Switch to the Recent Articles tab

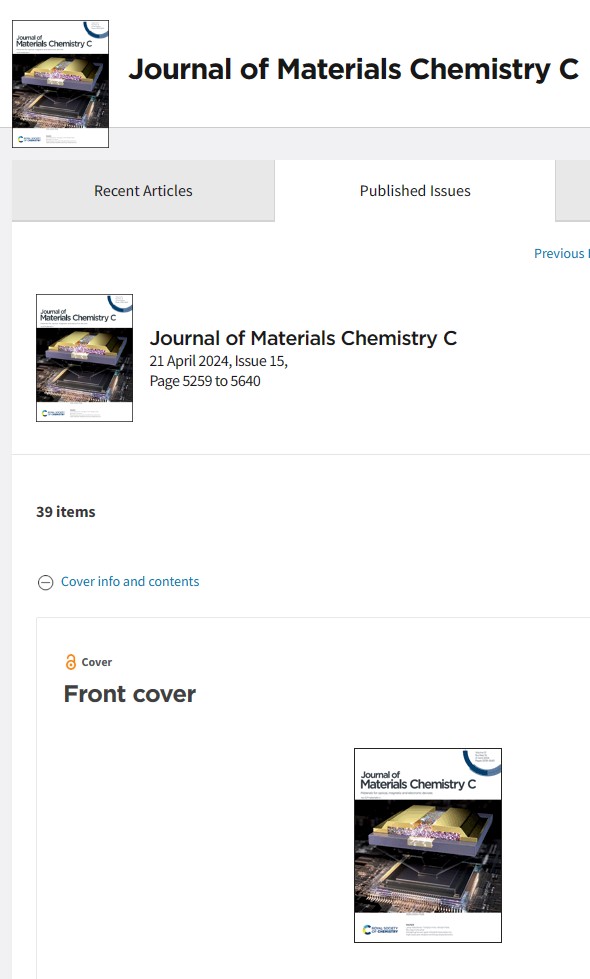click(x=143, y=190)
